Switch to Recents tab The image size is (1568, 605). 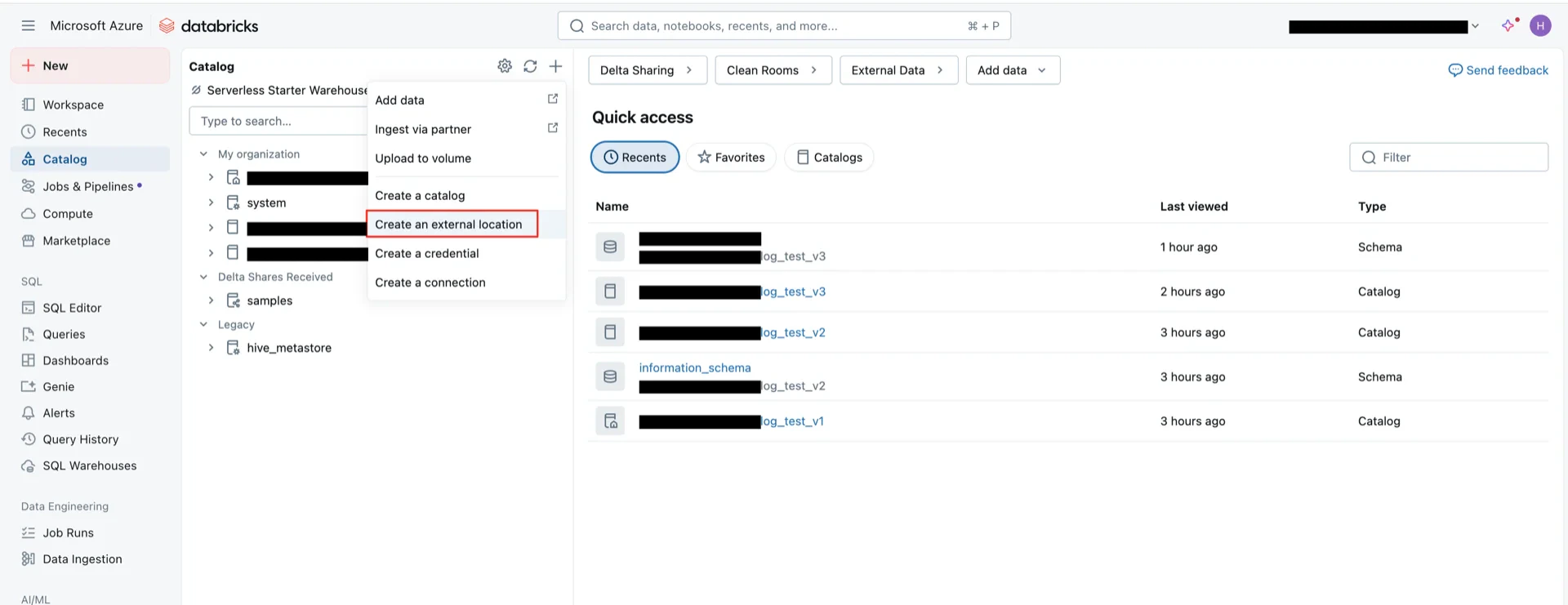(635, 157)
